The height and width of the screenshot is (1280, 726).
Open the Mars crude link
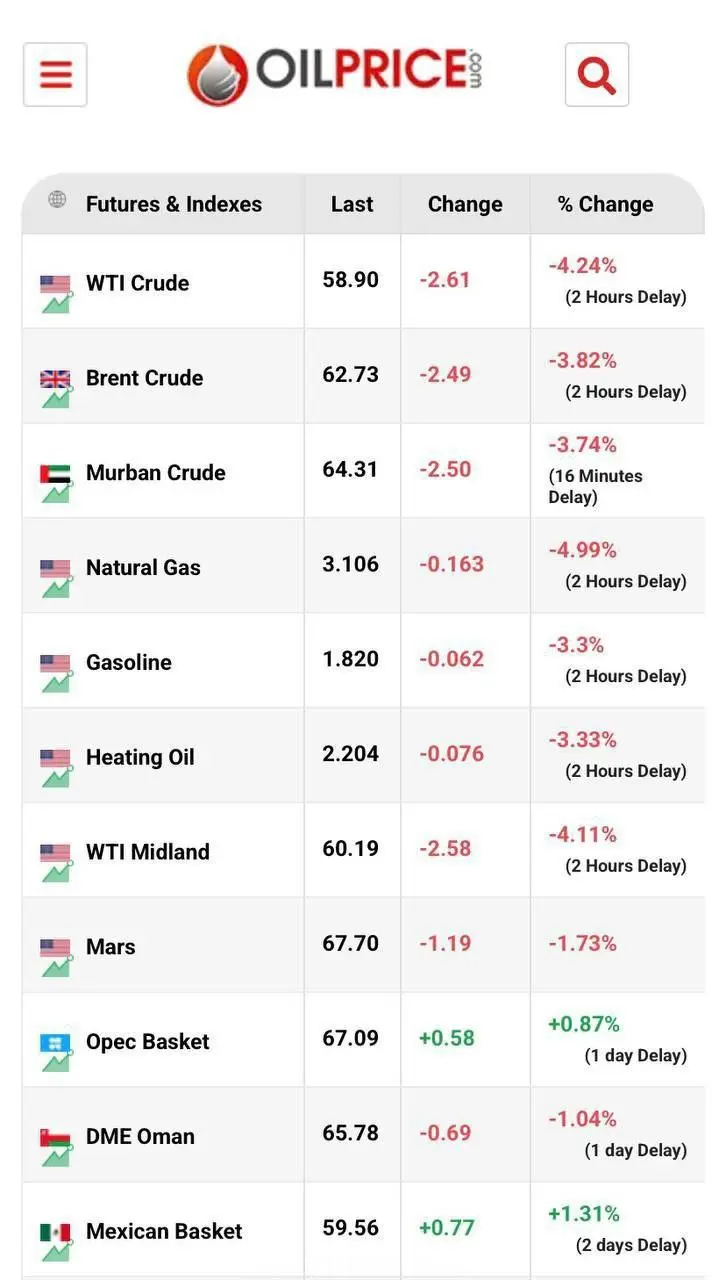click(x=110, y=947)
